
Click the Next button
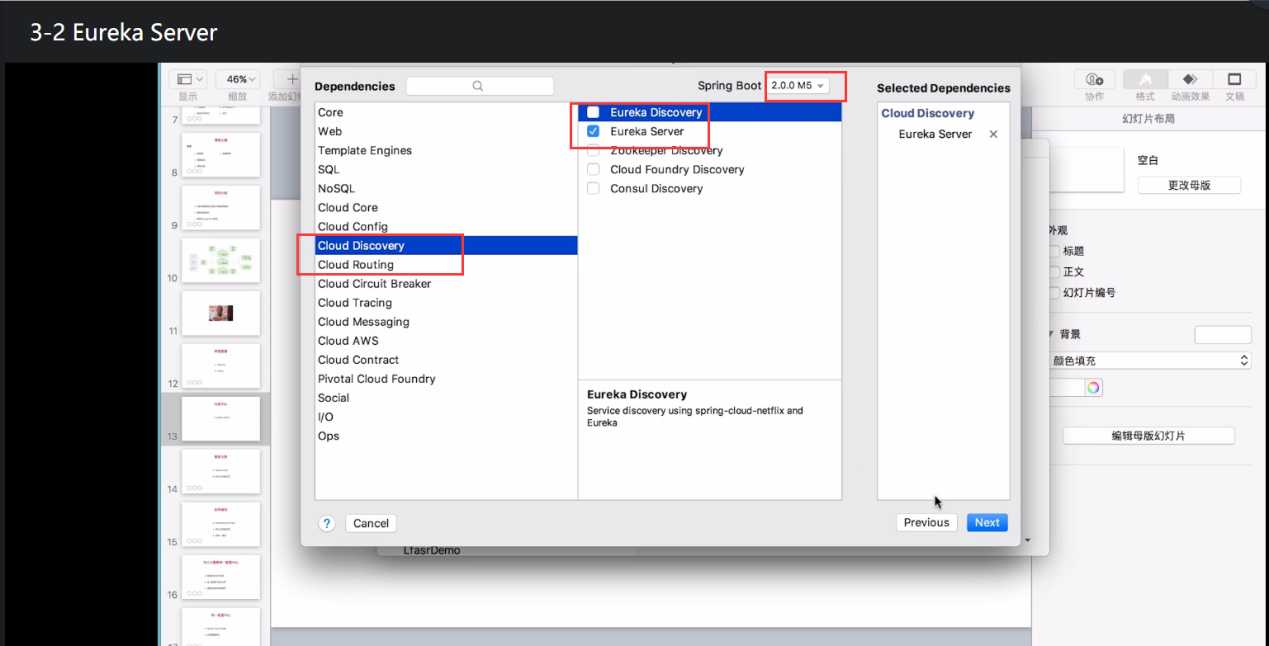pos(987,522)
